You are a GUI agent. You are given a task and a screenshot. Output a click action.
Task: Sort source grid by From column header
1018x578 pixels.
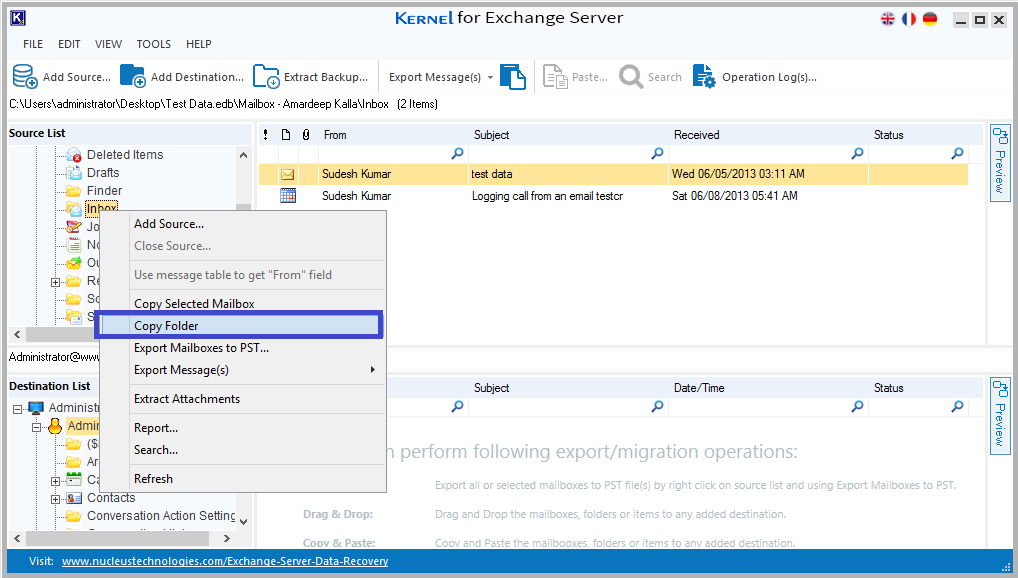(335, 135)
